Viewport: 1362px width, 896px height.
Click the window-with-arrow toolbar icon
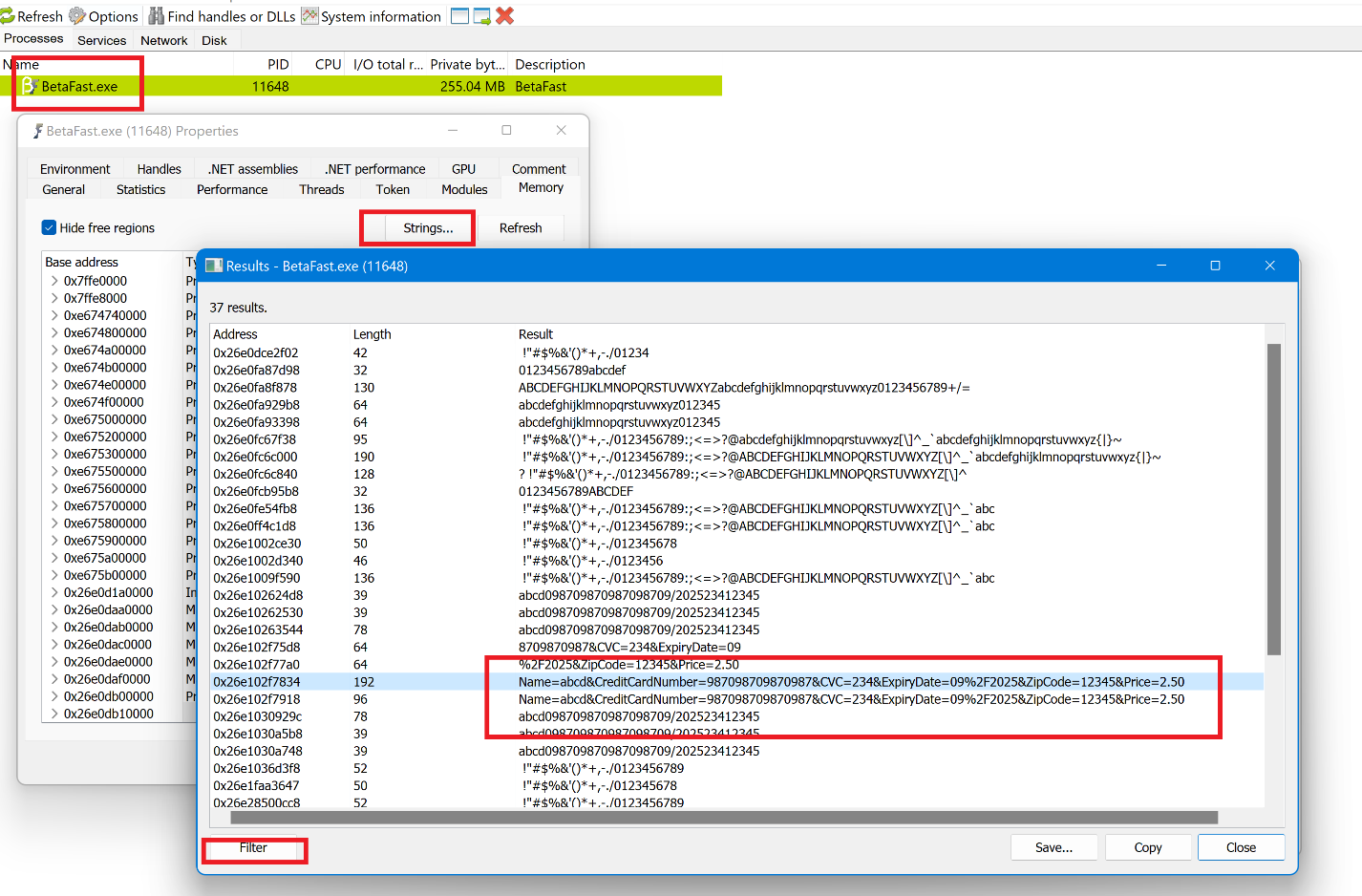481,15
